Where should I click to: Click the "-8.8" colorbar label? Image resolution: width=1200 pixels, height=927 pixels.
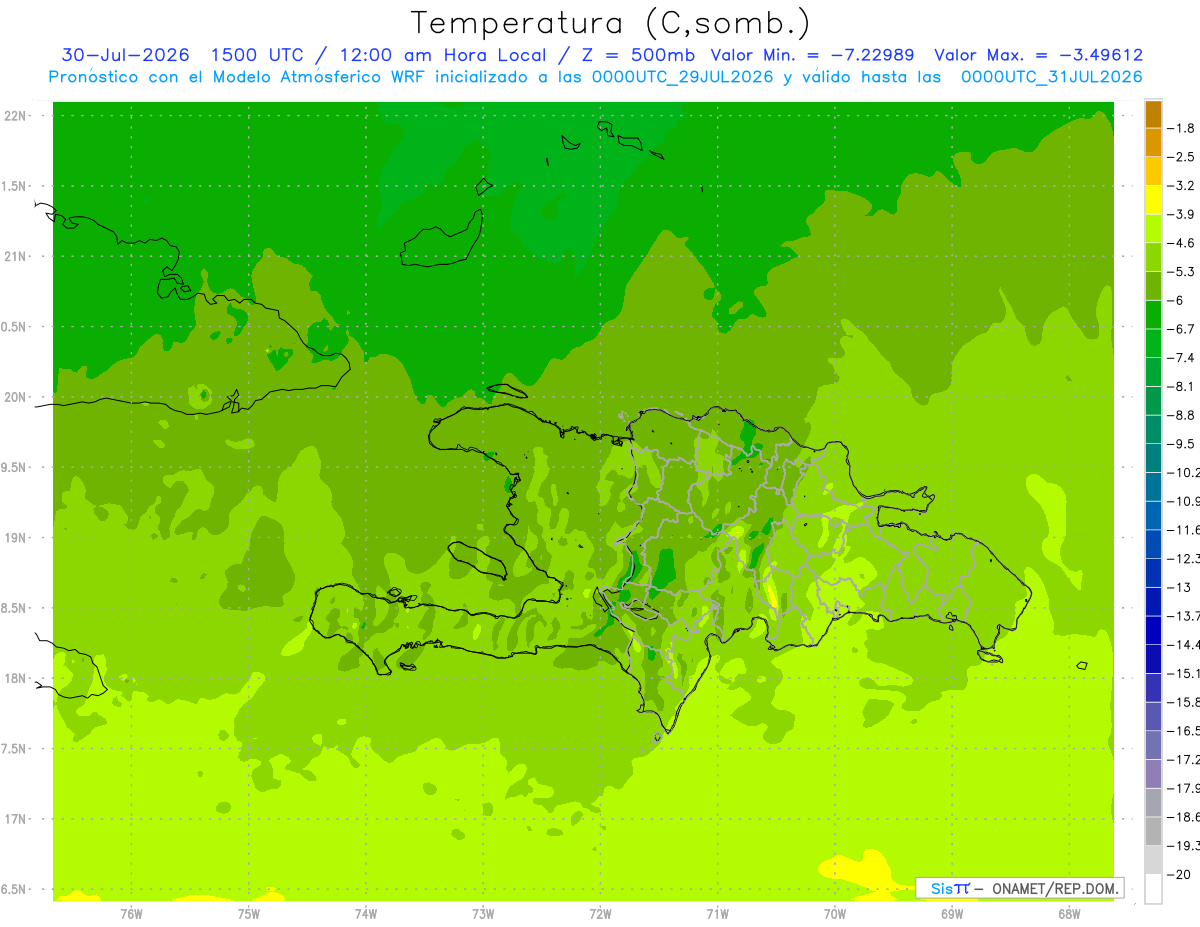pyautogui.click(x=1182, y=415)
